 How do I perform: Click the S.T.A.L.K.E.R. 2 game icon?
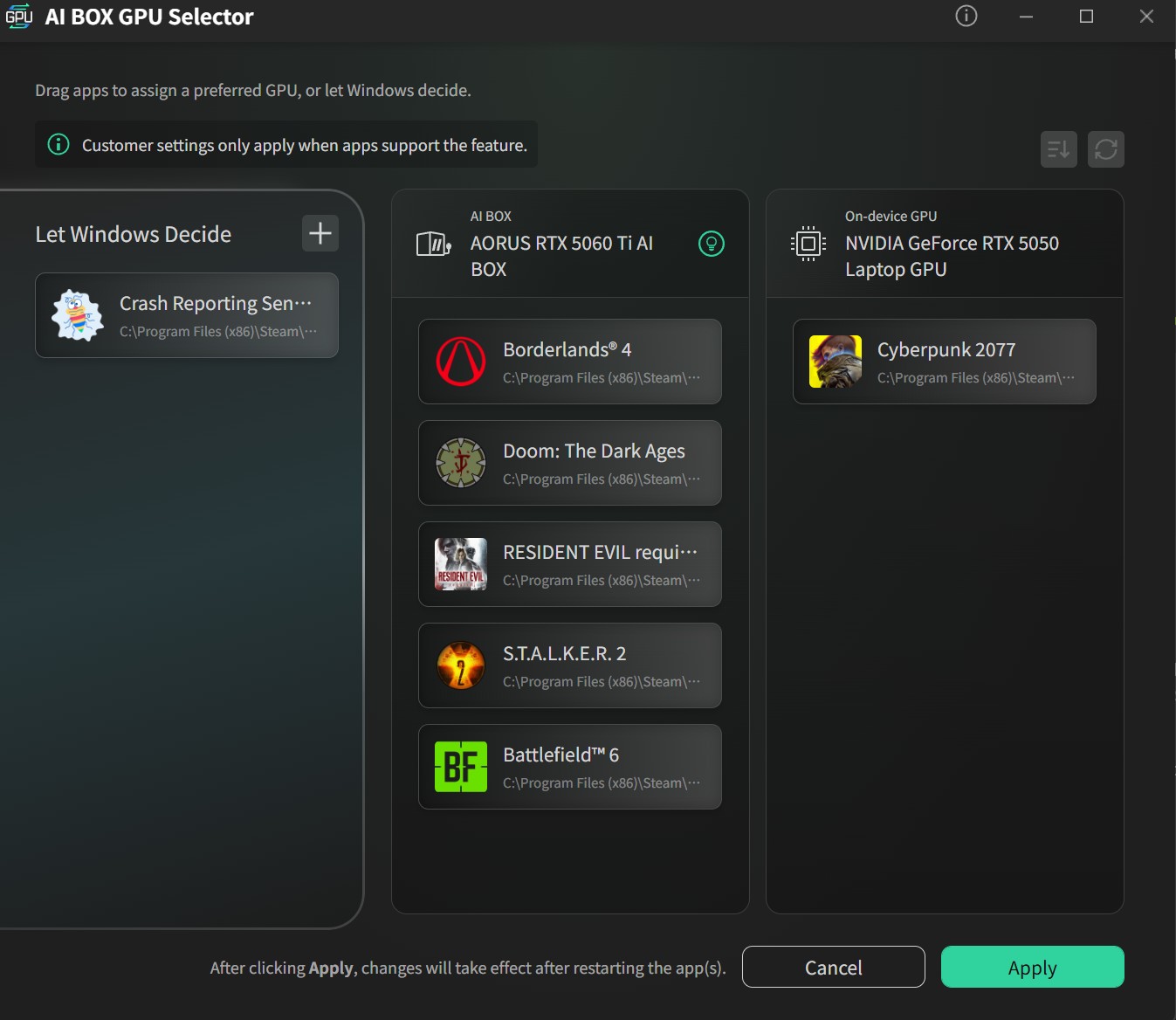(461, 665)
